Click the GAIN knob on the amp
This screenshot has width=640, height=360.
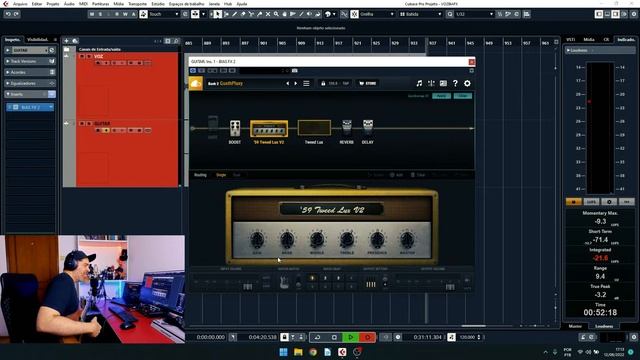(x=257, y=240)
